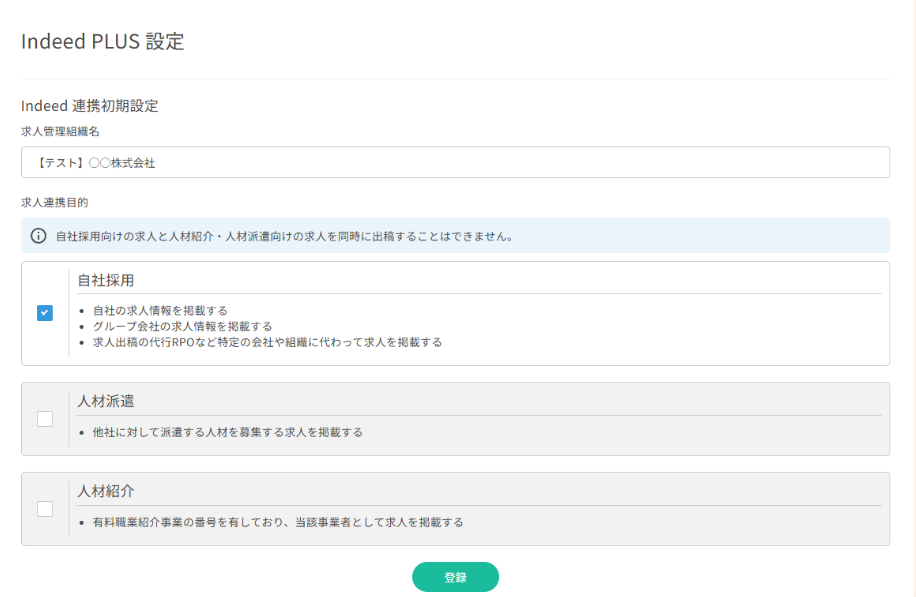Click the グループ会社の求人情報を掲載する bullet text
The width and height of the screenshot is (916, 597).
click(x=182, y=326)
